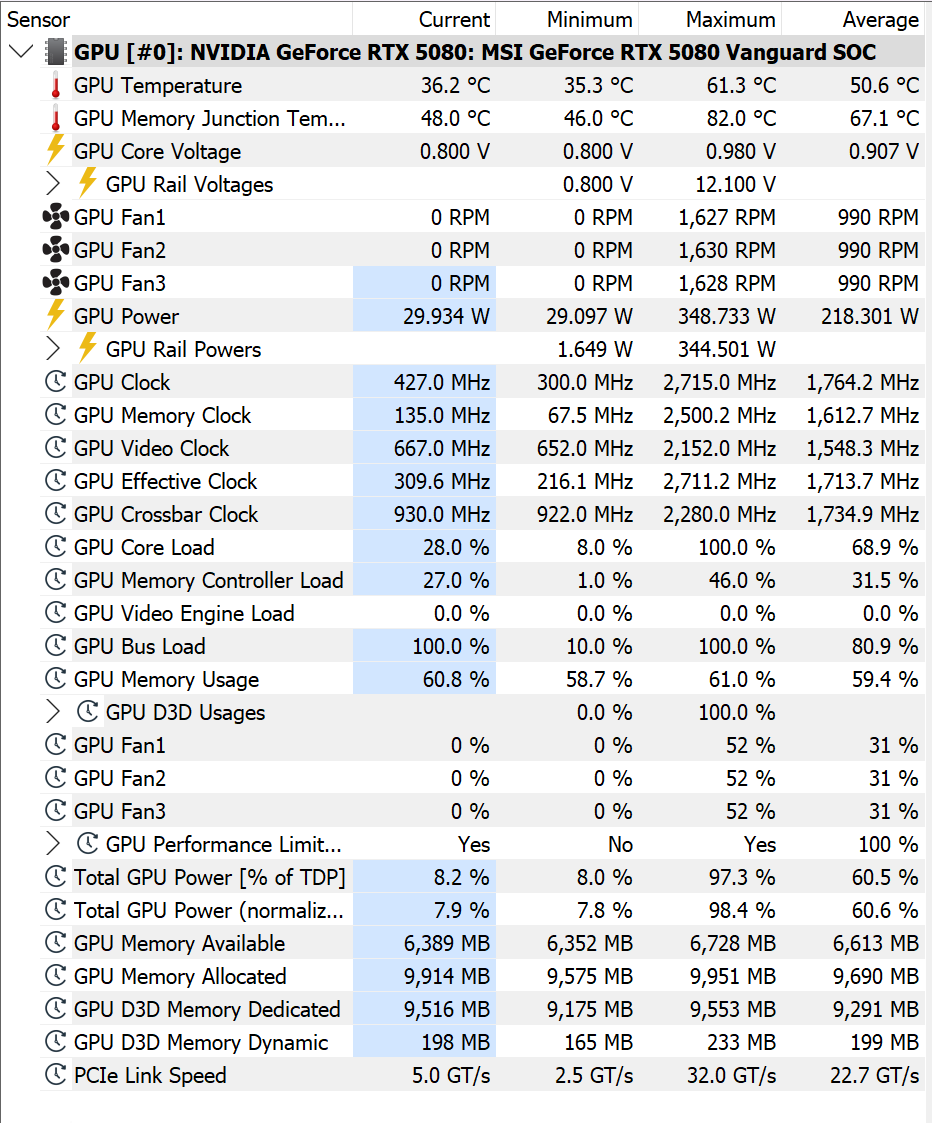Expand the GPU Performance Limit subgroup

[52, 844]
